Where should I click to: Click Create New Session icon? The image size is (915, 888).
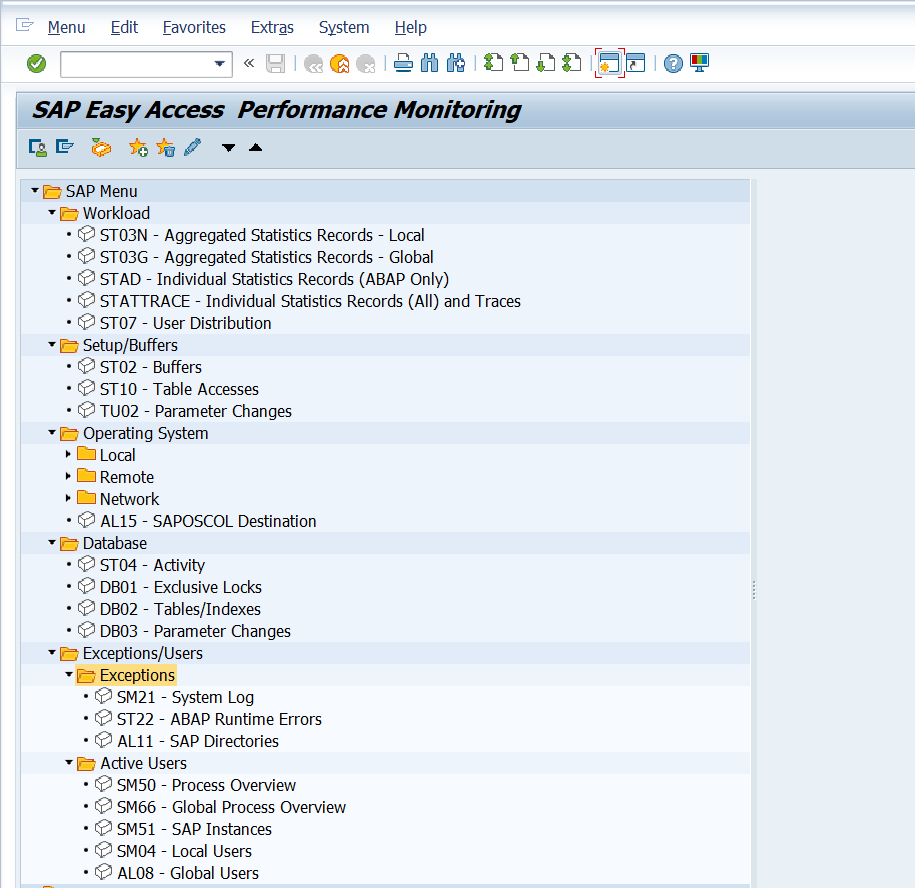[609, 64]
